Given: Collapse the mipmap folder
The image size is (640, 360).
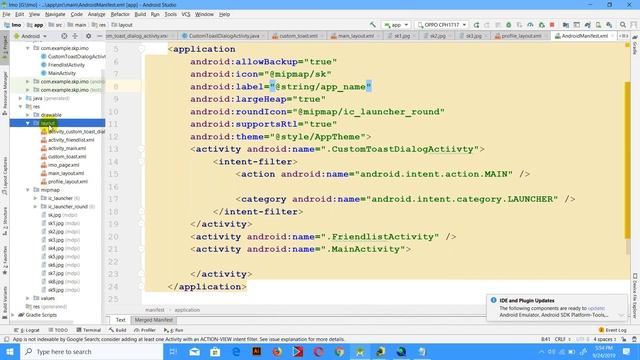Looking at the screenshot, I should pyautogui.click(x=28, y=190).
